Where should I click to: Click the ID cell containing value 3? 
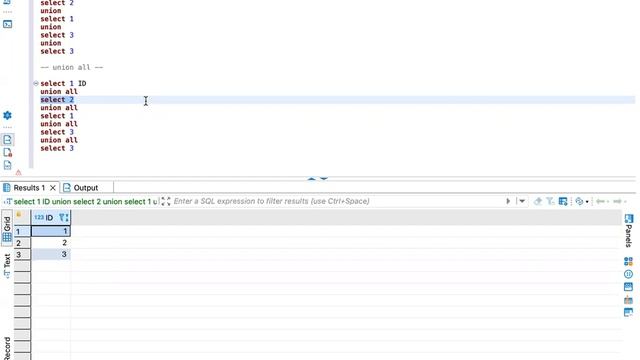[x=51, y=254]
